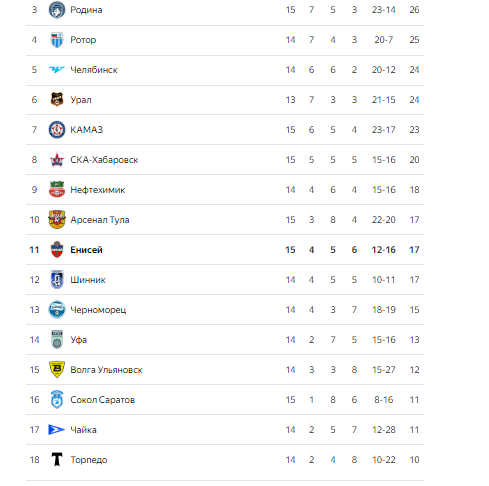Click the Уфа club emblem
Screen dimensions: 489x486
57,339
